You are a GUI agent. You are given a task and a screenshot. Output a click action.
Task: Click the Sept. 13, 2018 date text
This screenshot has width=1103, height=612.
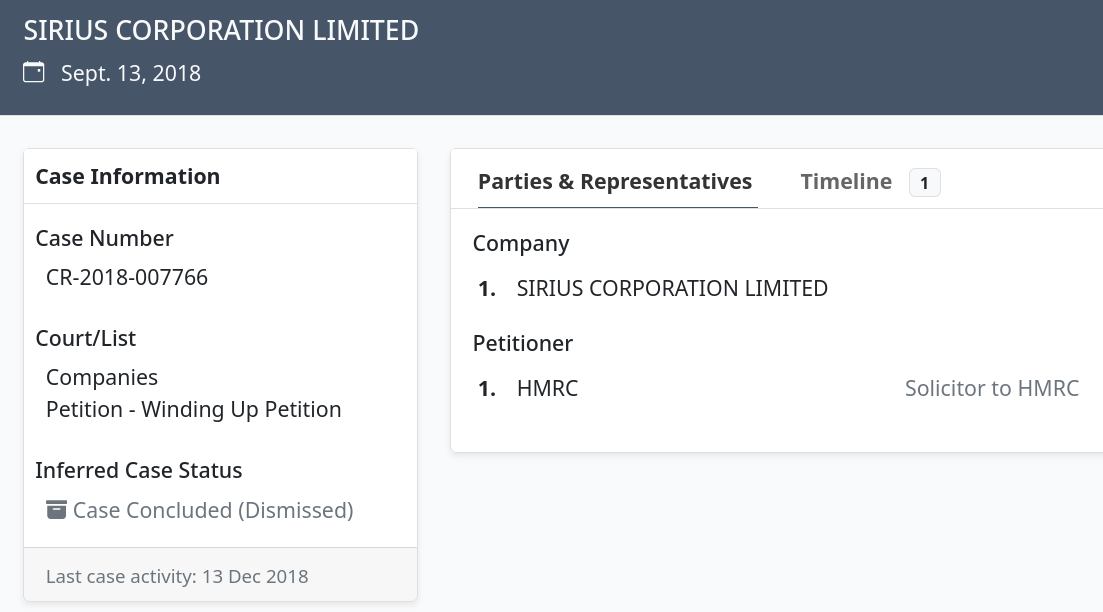click(x=131, y=73)
